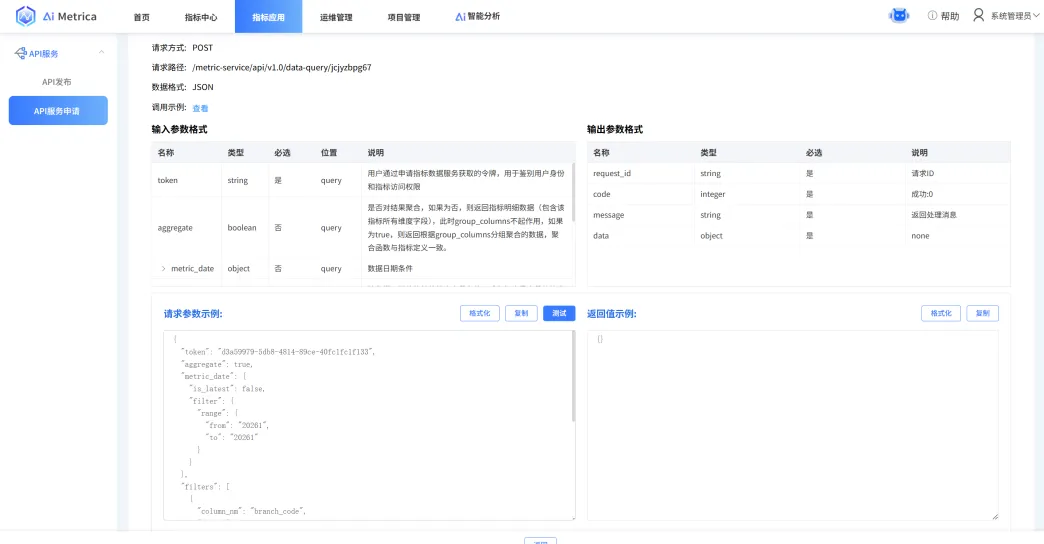The width and height of the screenshot is (1044, 544).
Task: Switch to the 指标中心 tab
Action: (201, 17)
